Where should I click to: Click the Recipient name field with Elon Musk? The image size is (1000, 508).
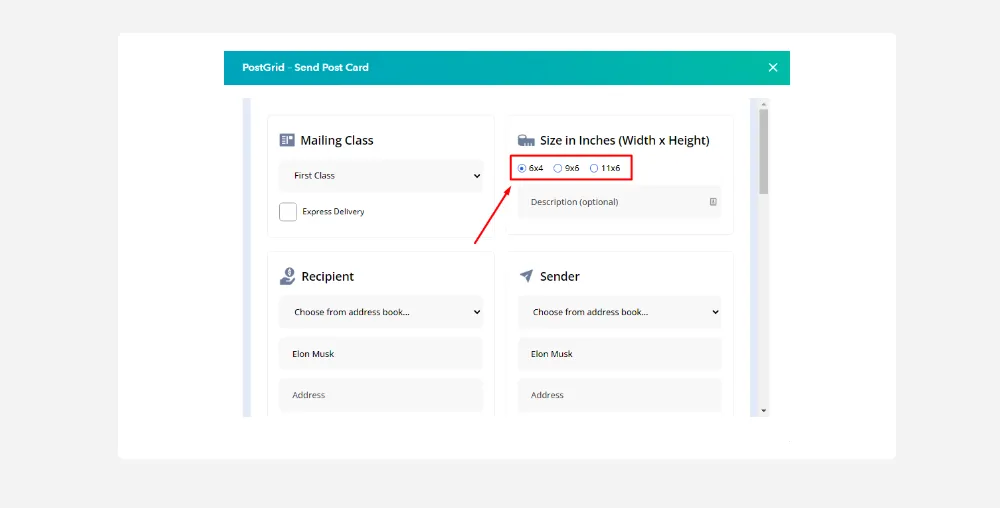(x=380, y=354)
